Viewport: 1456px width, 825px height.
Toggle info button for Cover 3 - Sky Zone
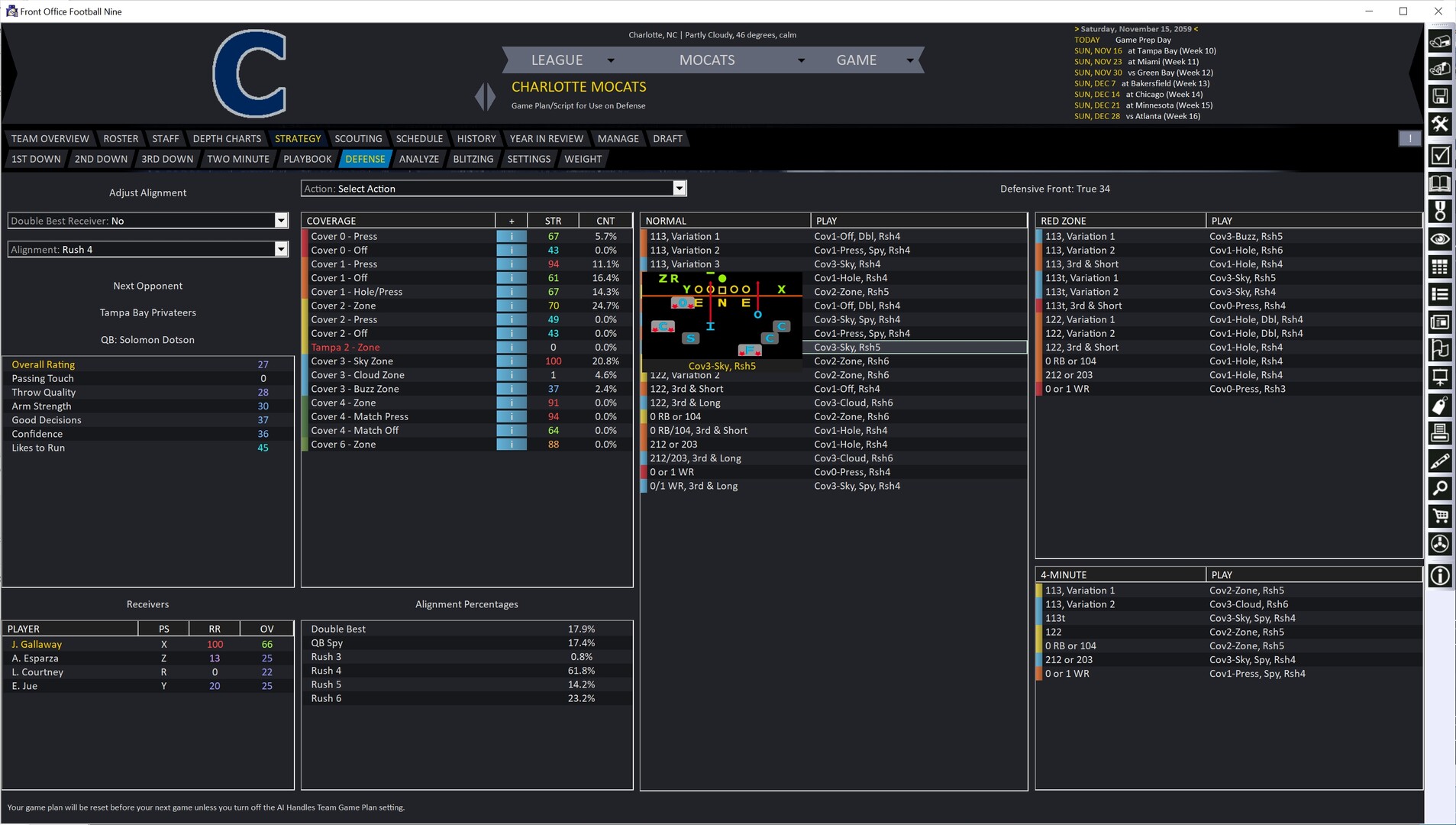coord(511,361)
